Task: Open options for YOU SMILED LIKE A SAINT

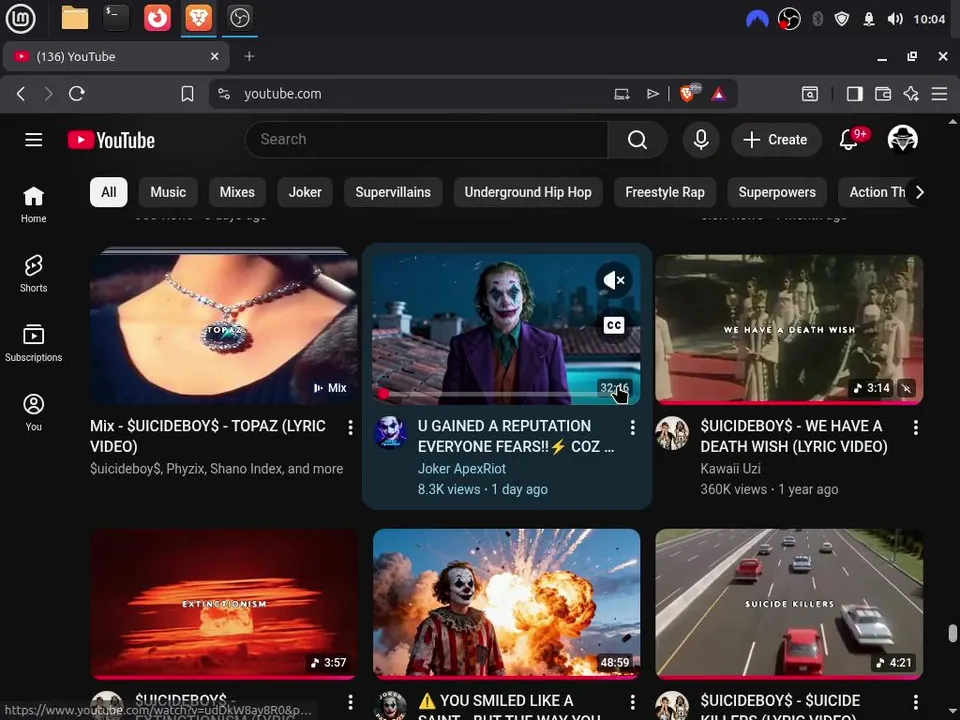Action: (x=632, y=702)
